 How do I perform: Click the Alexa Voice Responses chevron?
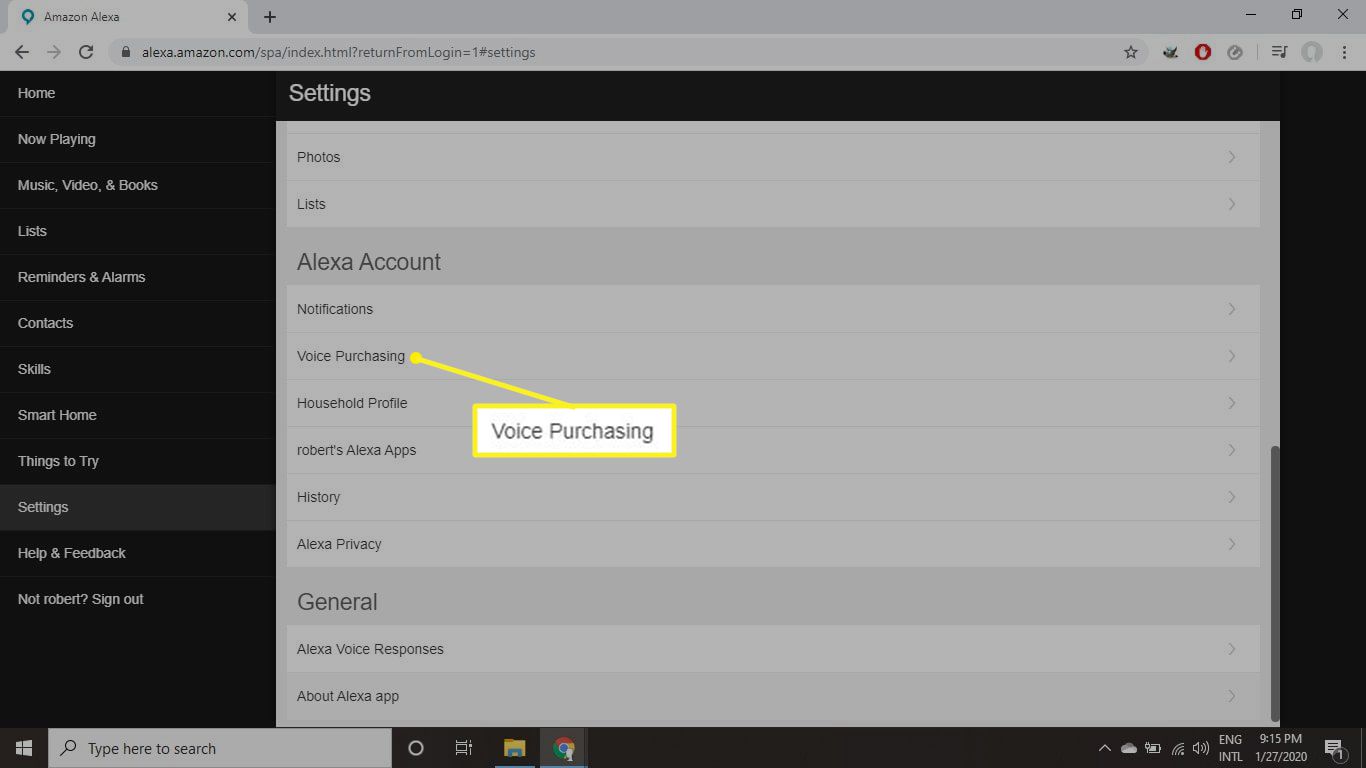1232,649
